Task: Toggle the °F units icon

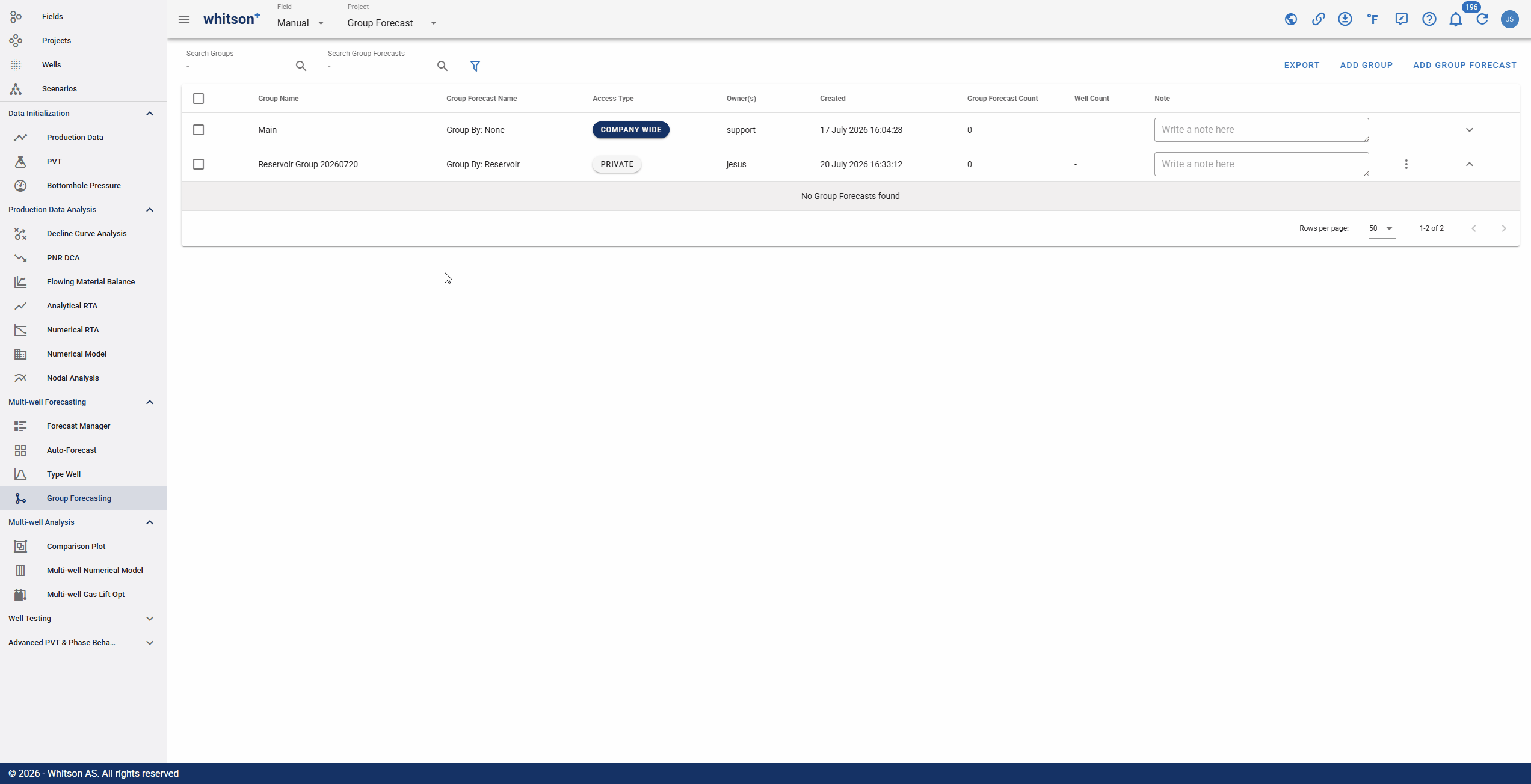Action: (x=1373, y=19)
